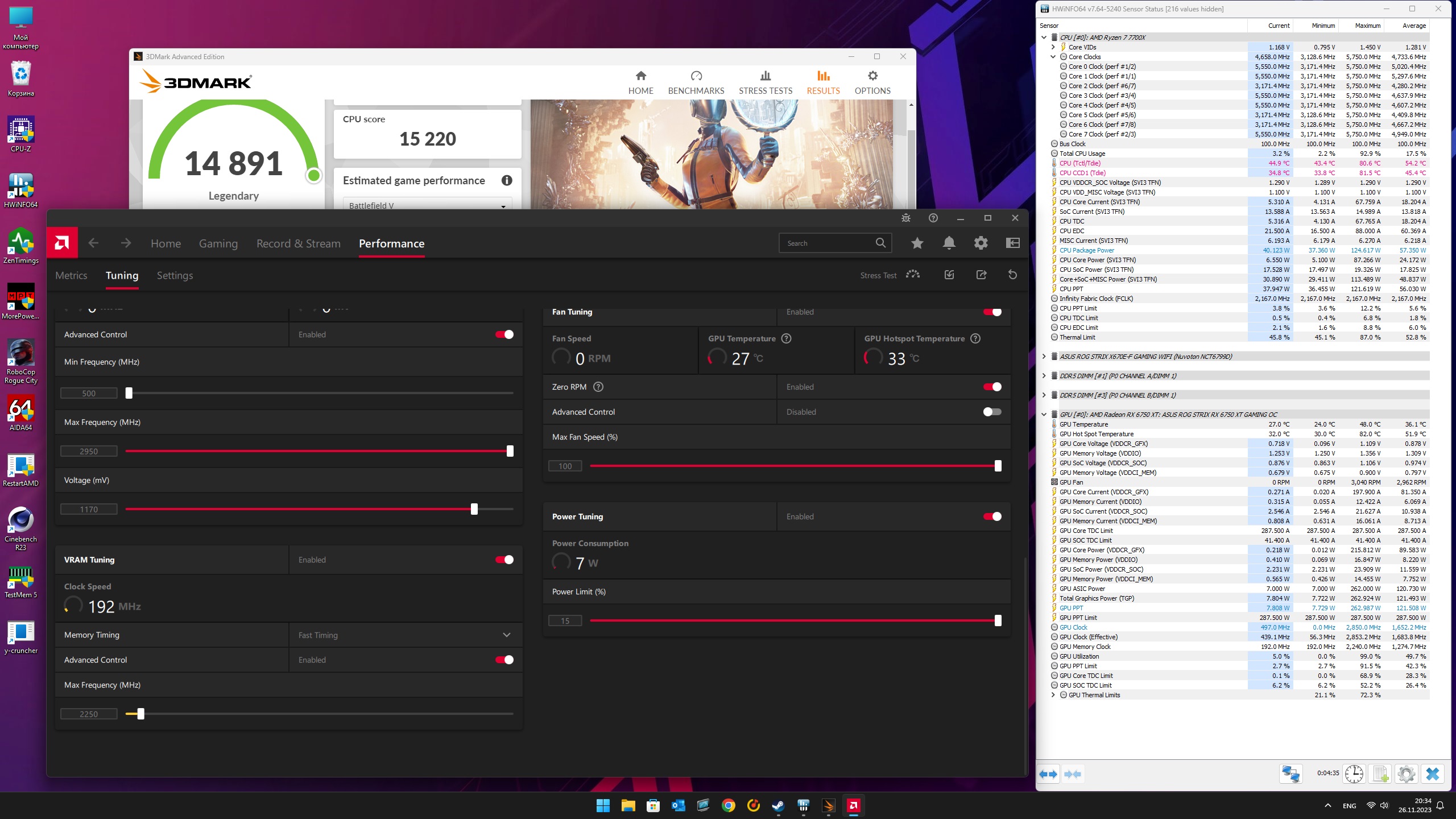Open AMD Software settings gear icon
The image size is (1456, 819).
(981, 243)
